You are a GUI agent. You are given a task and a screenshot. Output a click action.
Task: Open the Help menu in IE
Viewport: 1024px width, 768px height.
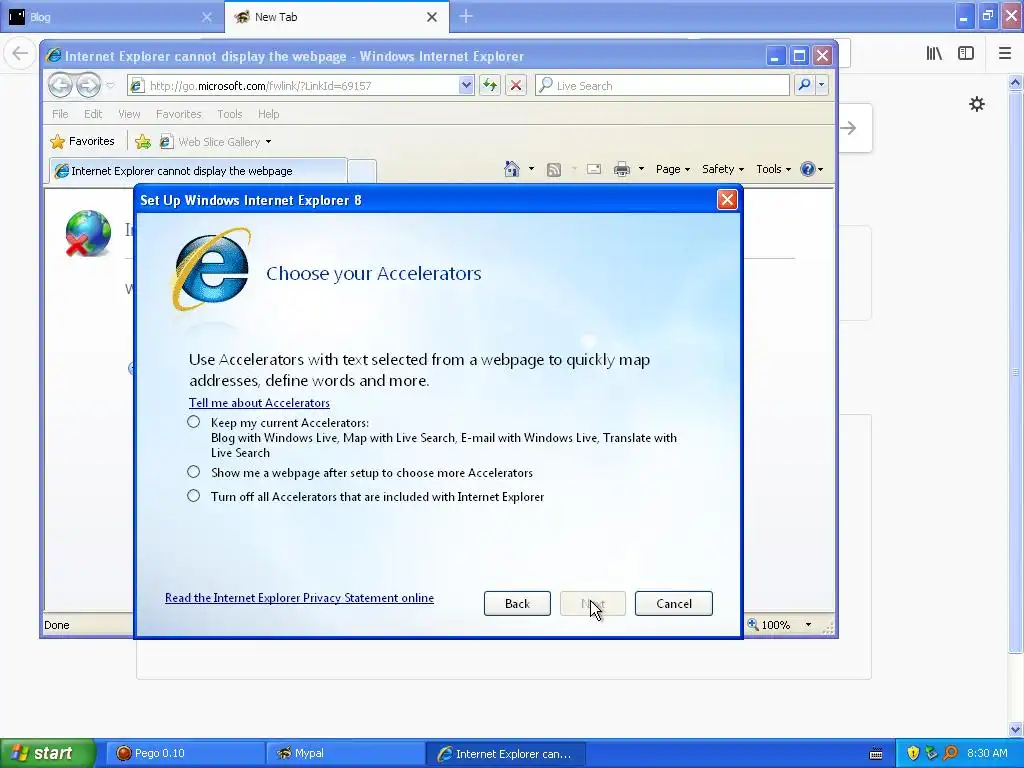click(x=268, y=114)
